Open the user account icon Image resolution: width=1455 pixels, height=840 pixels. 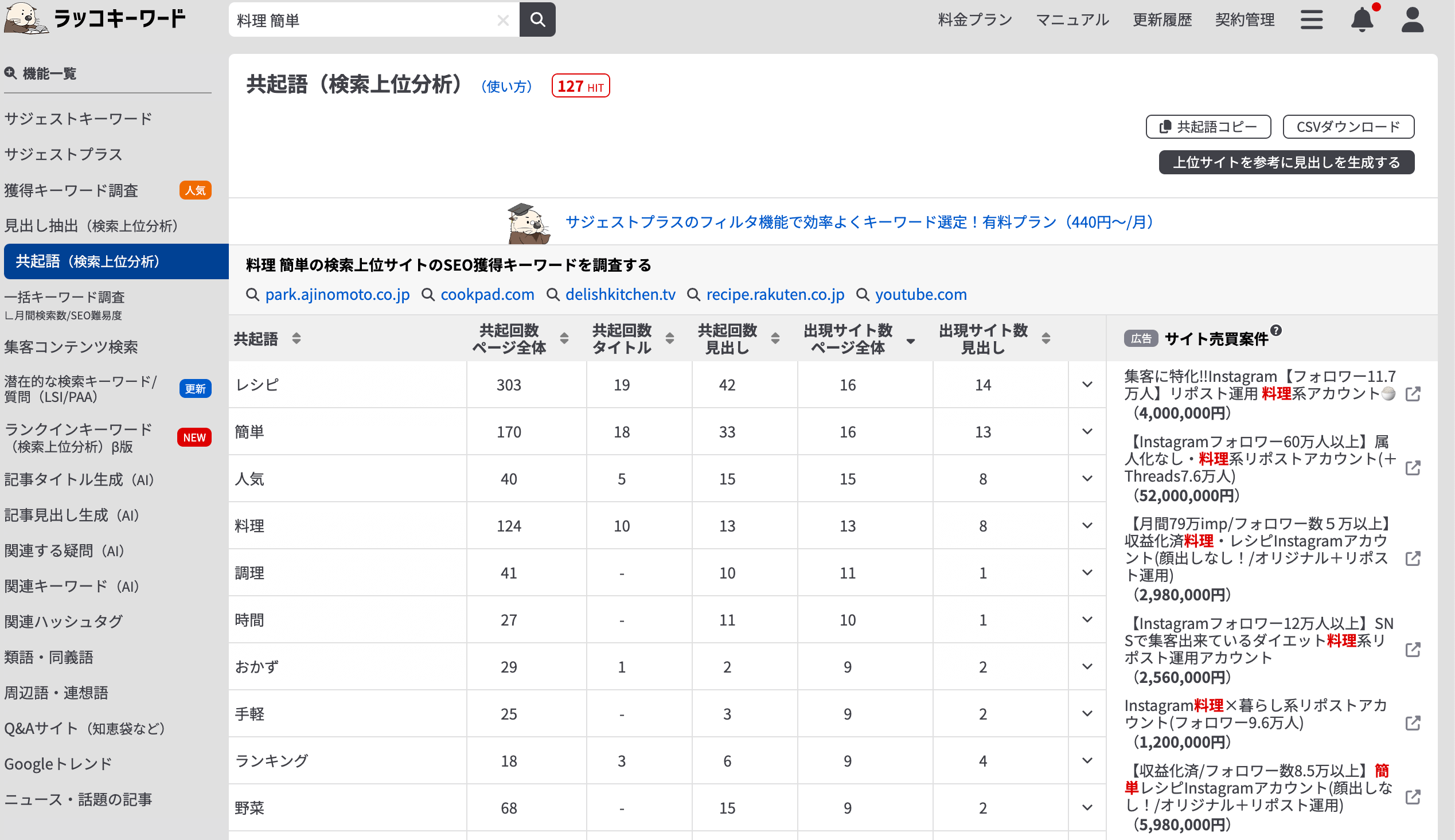point(1413,19)
